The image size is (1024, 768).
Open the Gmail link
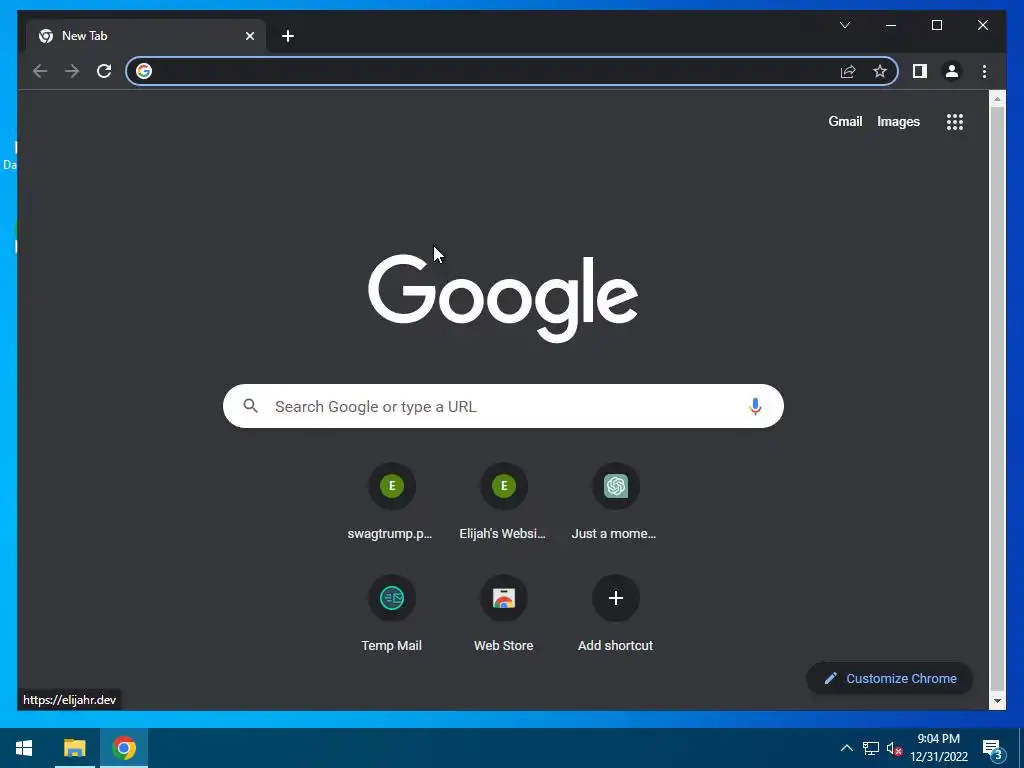click(845, 121)
